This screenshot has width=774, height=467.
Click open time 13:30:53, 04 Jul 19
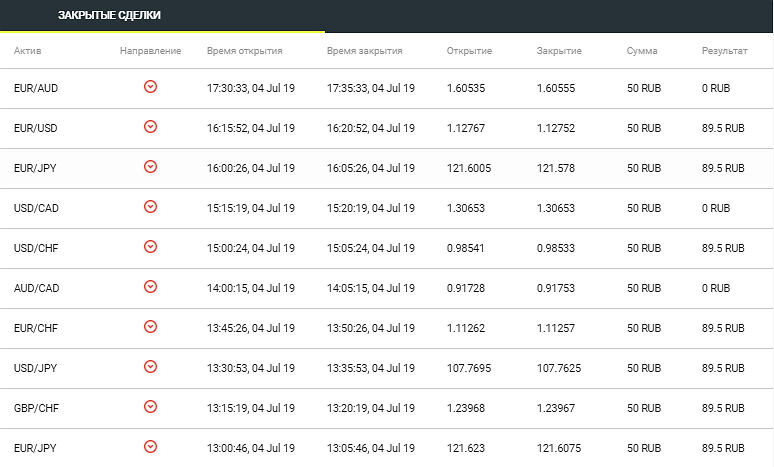point(251,368)
